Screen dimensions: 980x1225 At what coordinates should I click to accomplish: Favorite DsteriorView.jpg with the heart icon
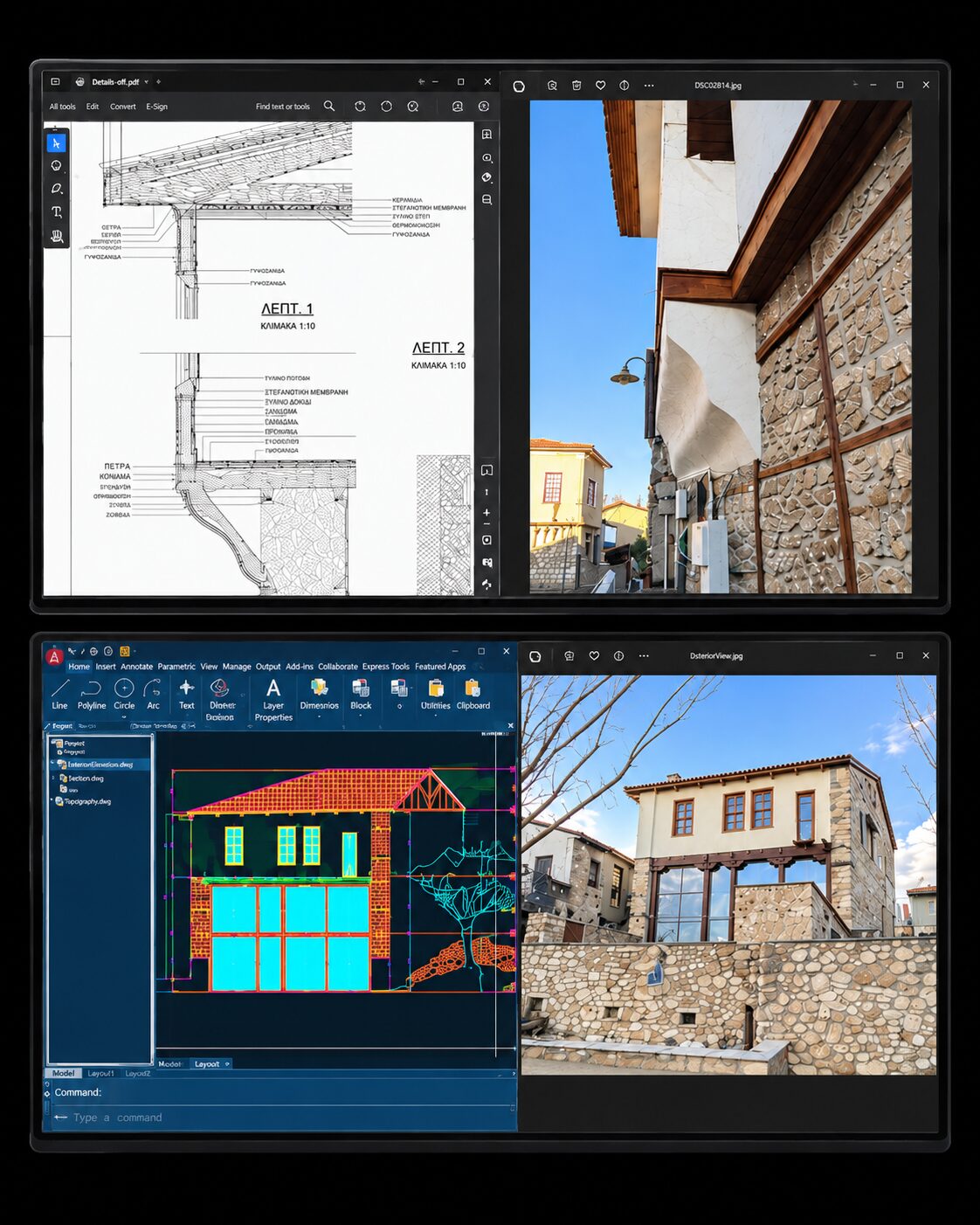click(594, 656)
